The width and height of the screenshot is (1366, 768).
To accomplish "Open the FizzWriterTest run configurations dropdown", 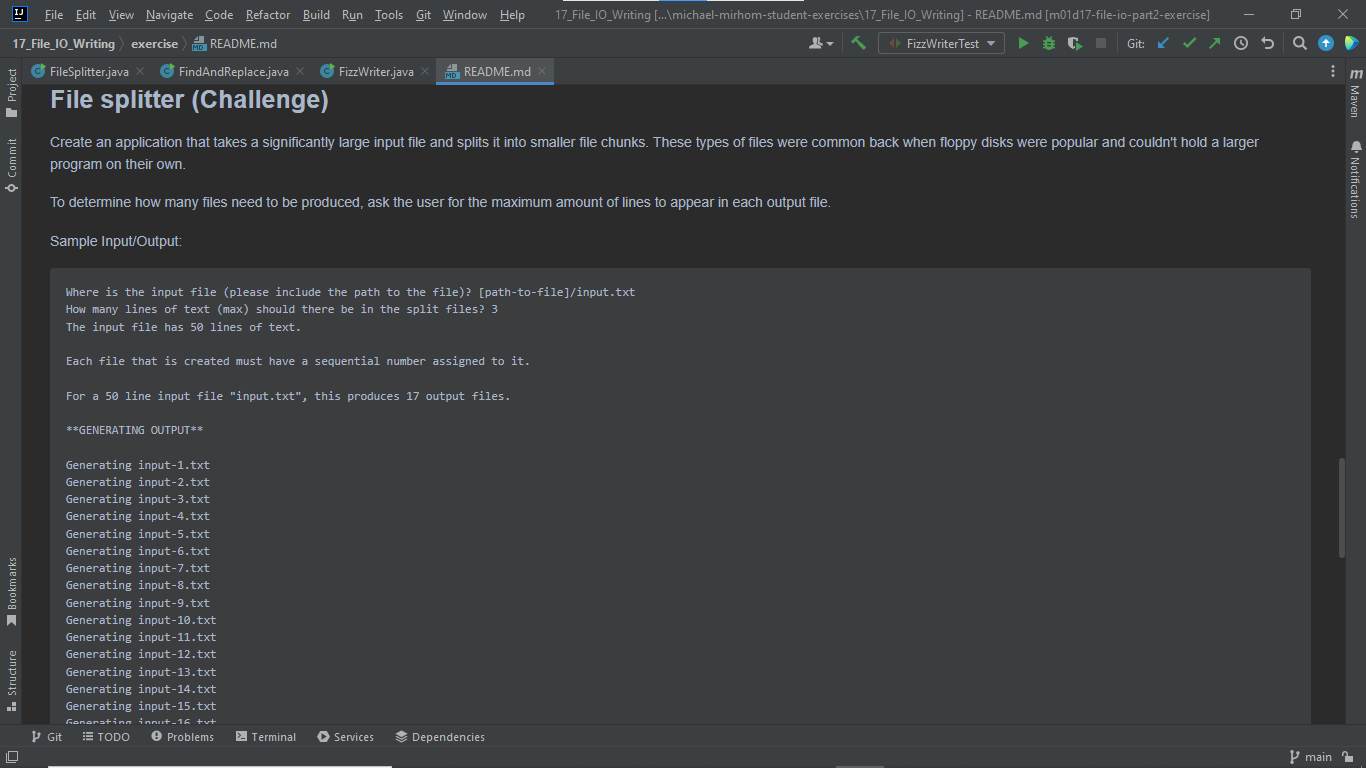I will (940, 44).
